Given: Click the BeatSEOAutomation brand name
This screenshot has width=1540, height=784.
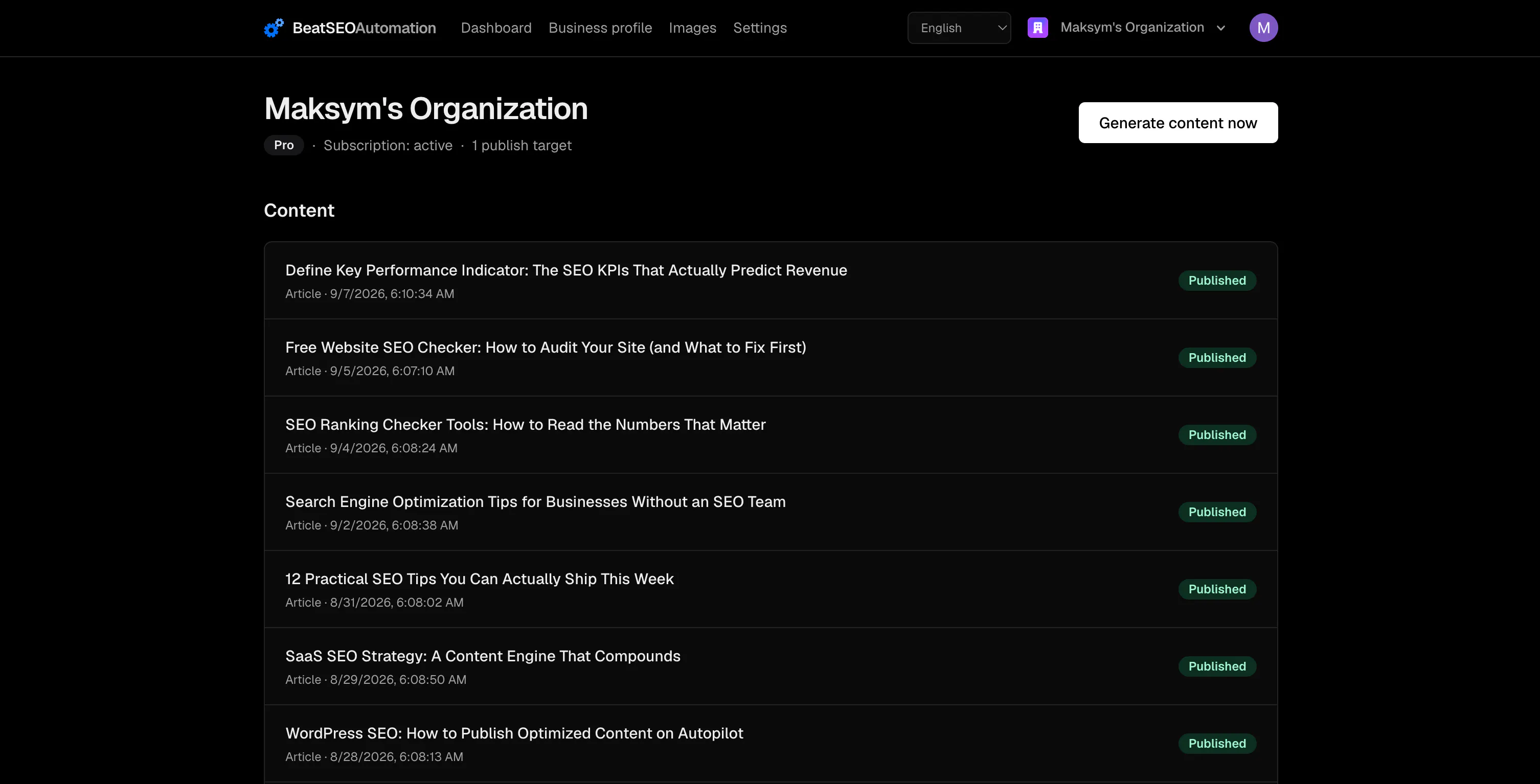Looking at the screenshot, I should pyautogui.click(x=364, y=28).
